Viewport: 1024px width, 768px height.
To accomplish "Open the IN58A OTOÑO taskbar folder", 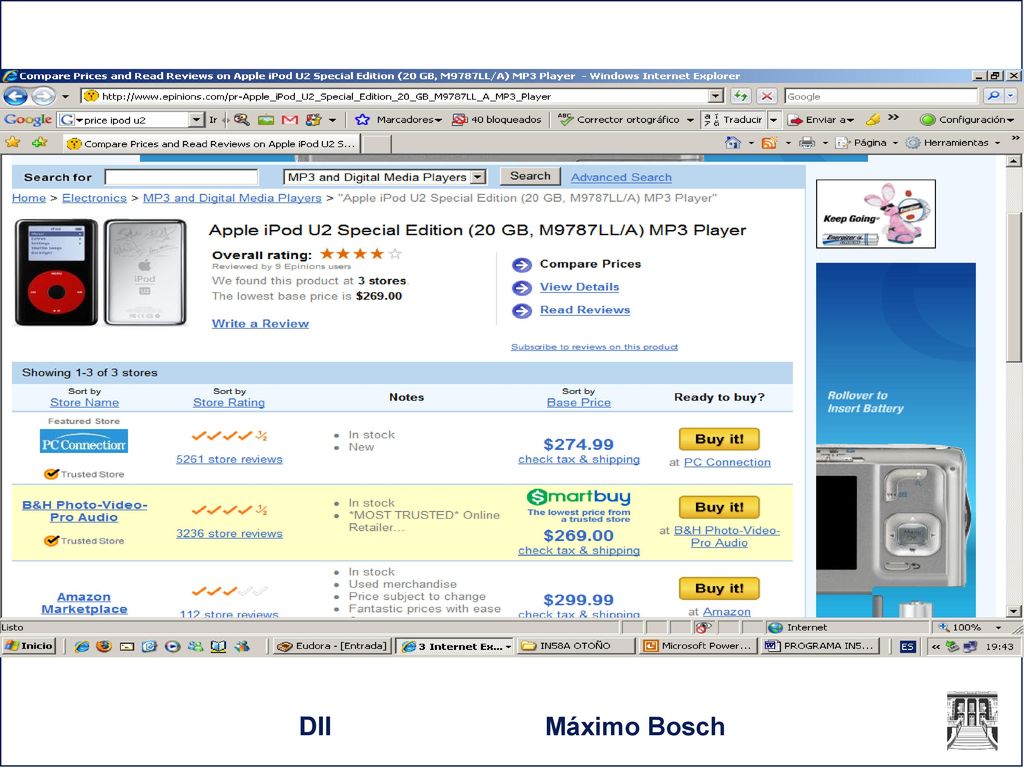I will [575, 646].
